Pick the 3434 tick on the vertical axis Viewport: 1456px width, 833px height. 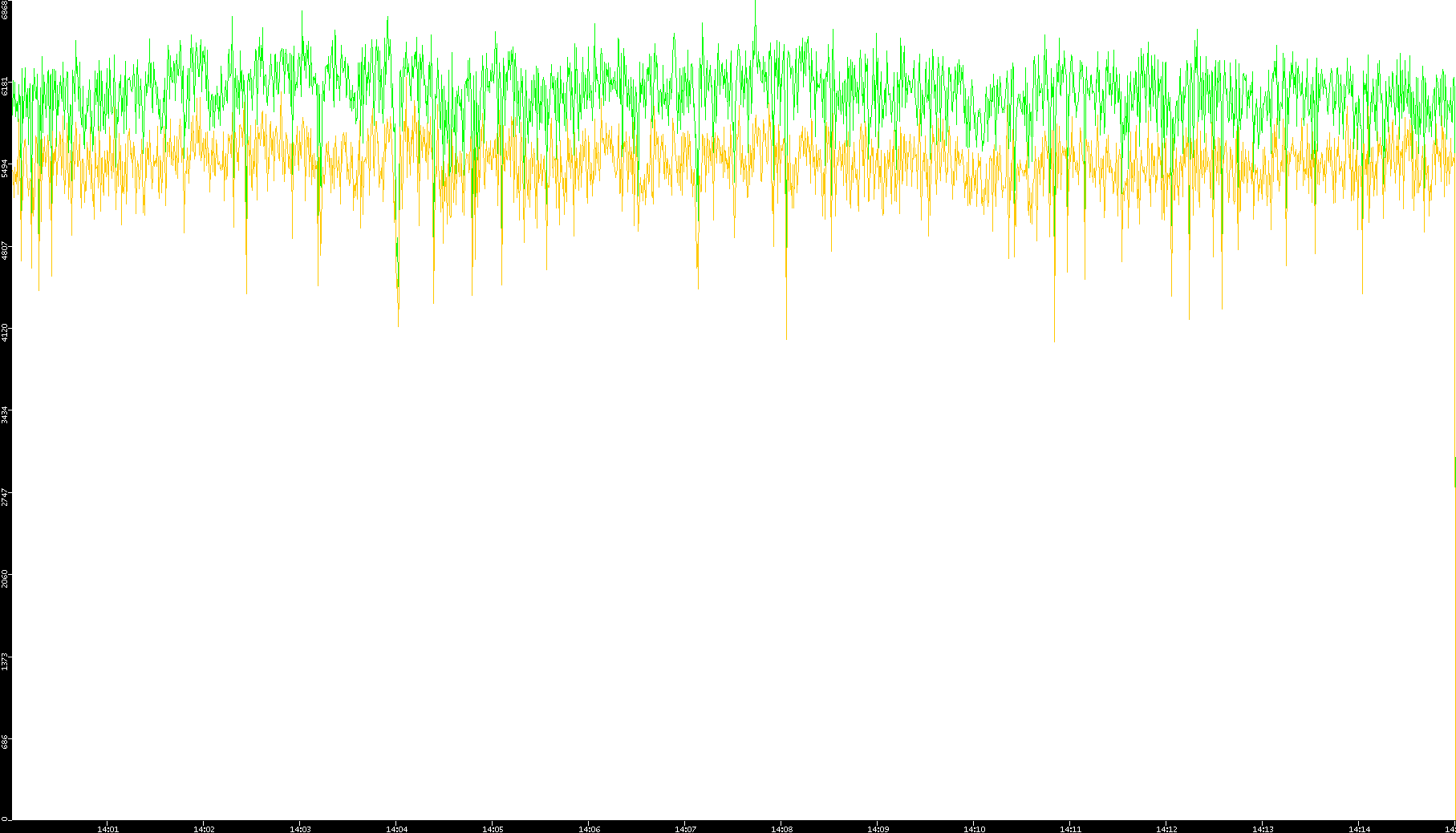tap(6, 415)
